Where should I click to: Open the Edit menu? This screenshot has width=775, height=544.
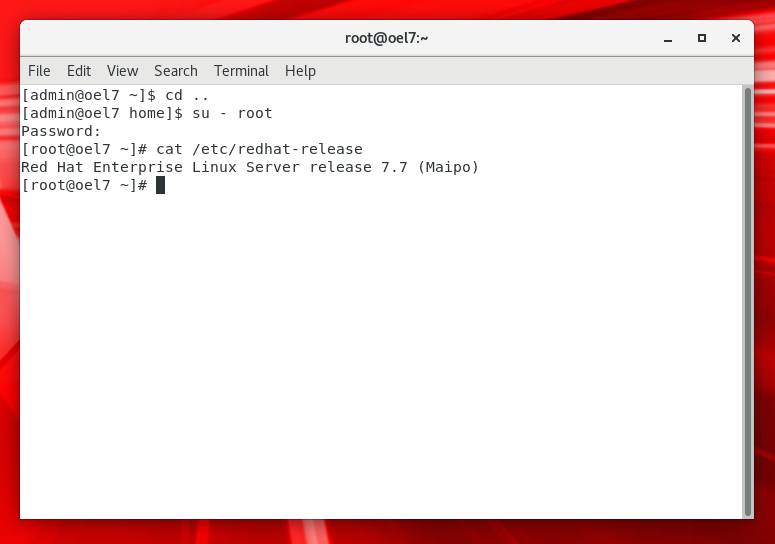tap(79, 71)
